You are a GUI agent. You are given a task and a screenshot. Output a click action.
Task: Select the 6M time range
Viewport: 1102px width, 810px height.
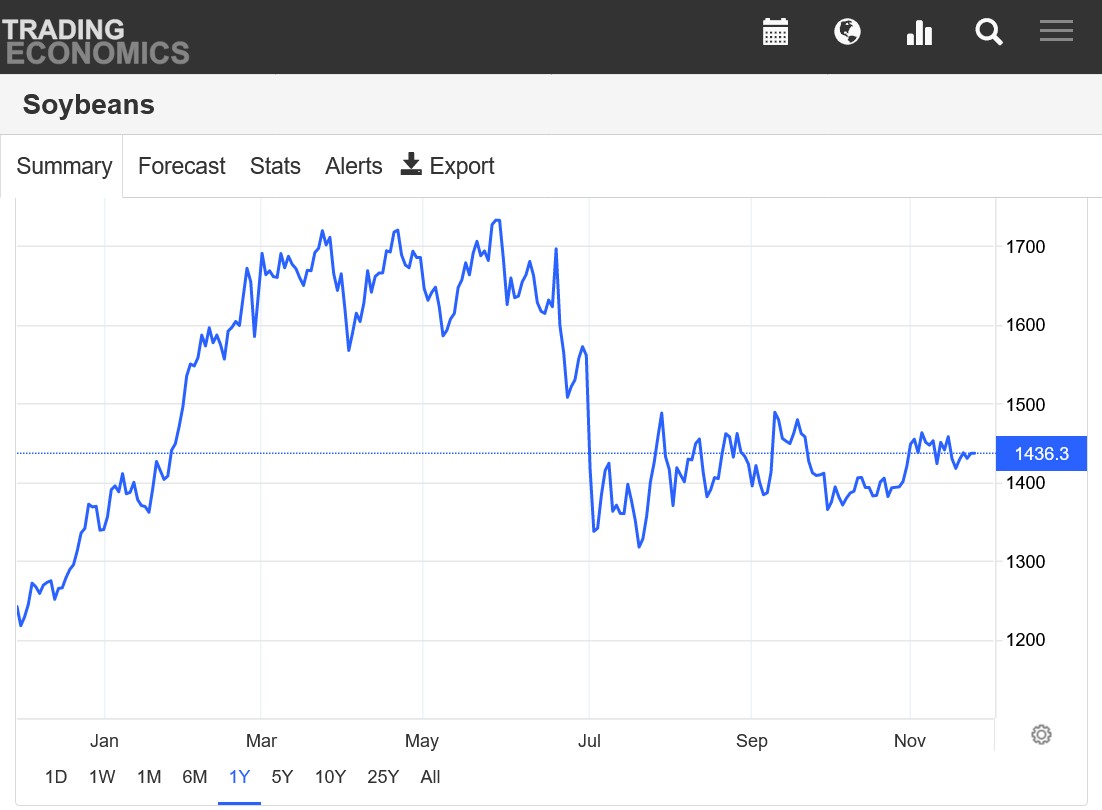pyautogui.click(x=194, y=777)
